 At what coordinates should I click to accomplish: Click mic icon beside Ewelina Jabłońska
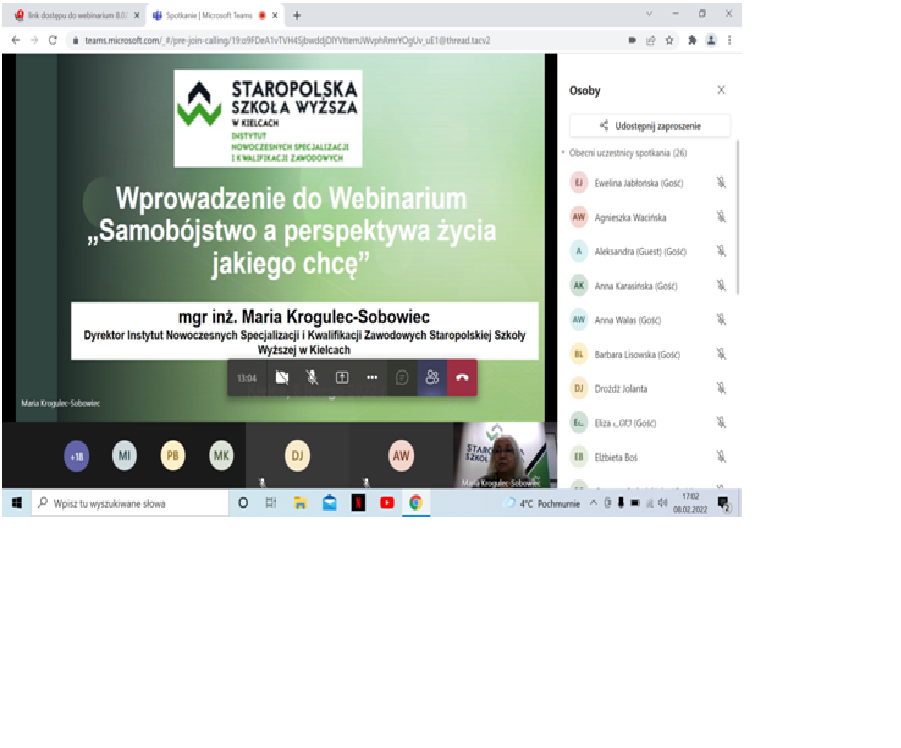(x=721, y=183)
